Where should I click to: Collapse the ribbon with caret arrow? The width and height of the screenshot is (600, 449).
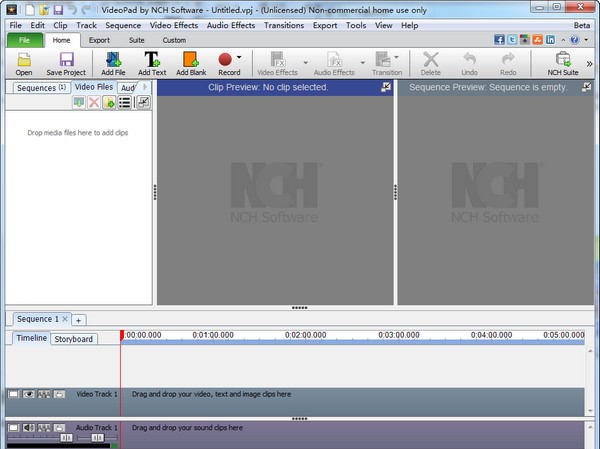point(563,40)
